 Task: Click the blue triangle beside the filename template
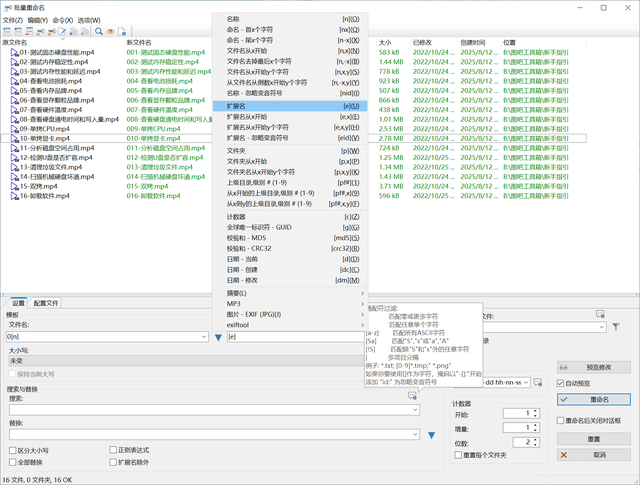tap(218, 338)
